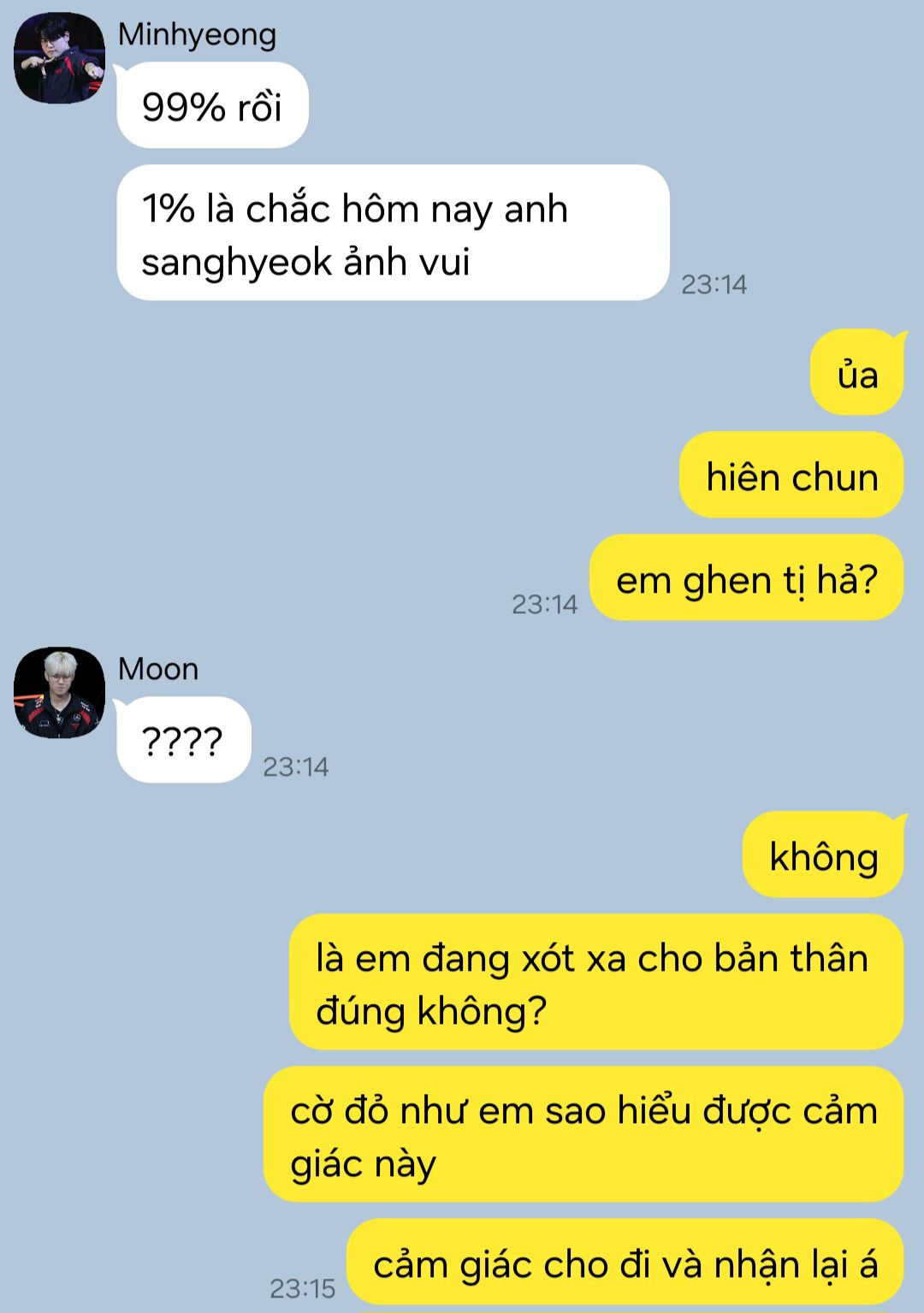Tap the 23:14 timestamp beside 'em ghen tị hả?'
The image size is (924, 1313).
coord(544,604)
